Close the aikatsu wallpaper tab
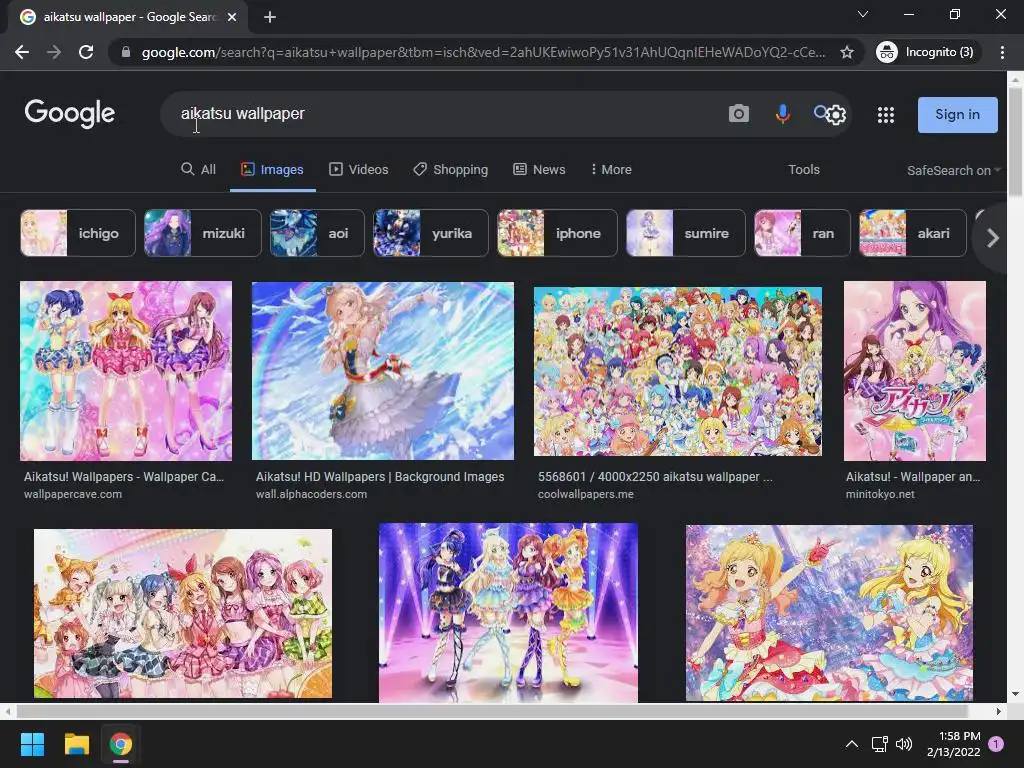Viewport: 1024px width, 768px height. coord(232,17)
